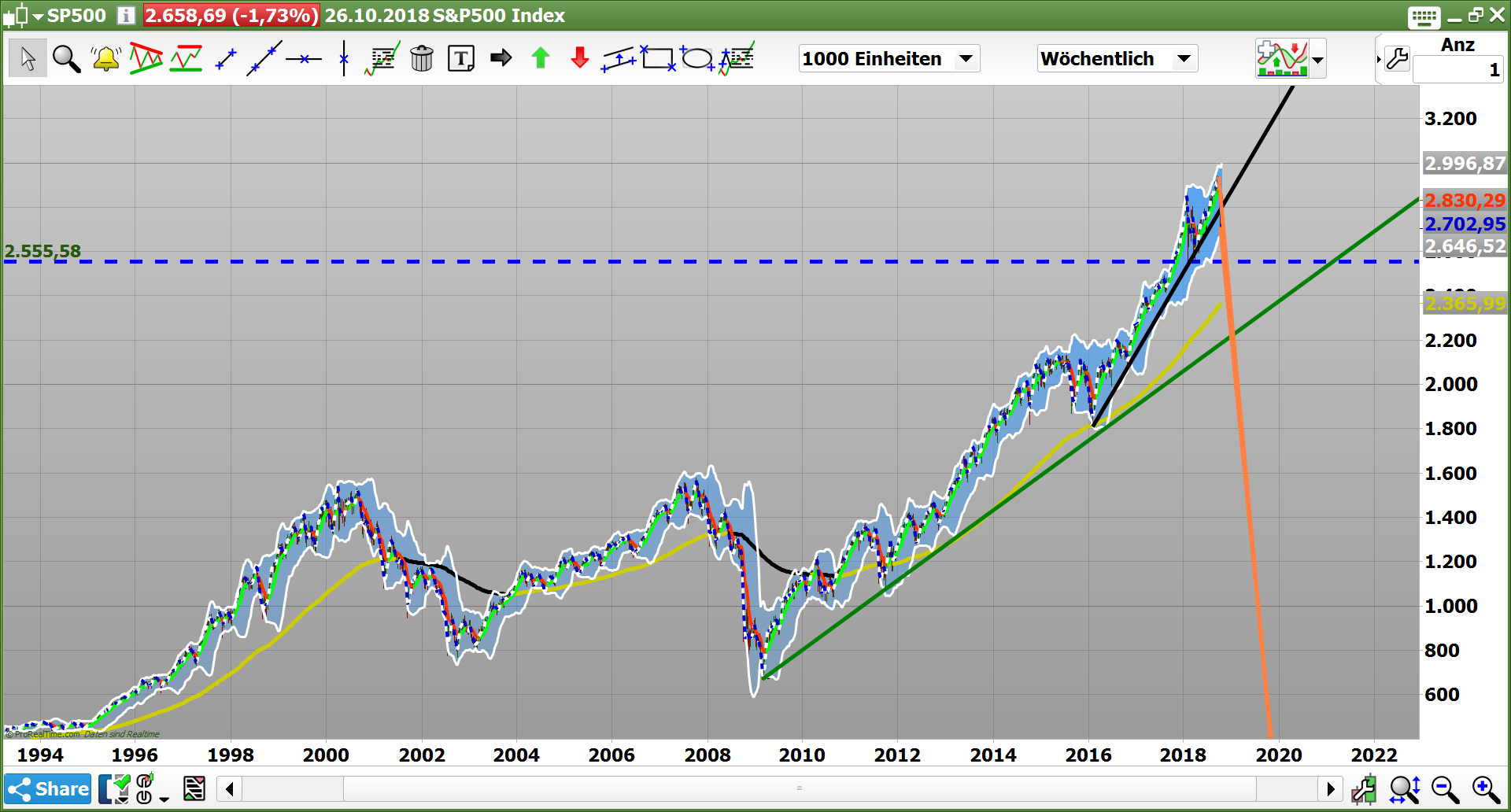Insert a green up arrow marker
The height and width of the screenshot is (812, 1511).
tap(540, 57)
